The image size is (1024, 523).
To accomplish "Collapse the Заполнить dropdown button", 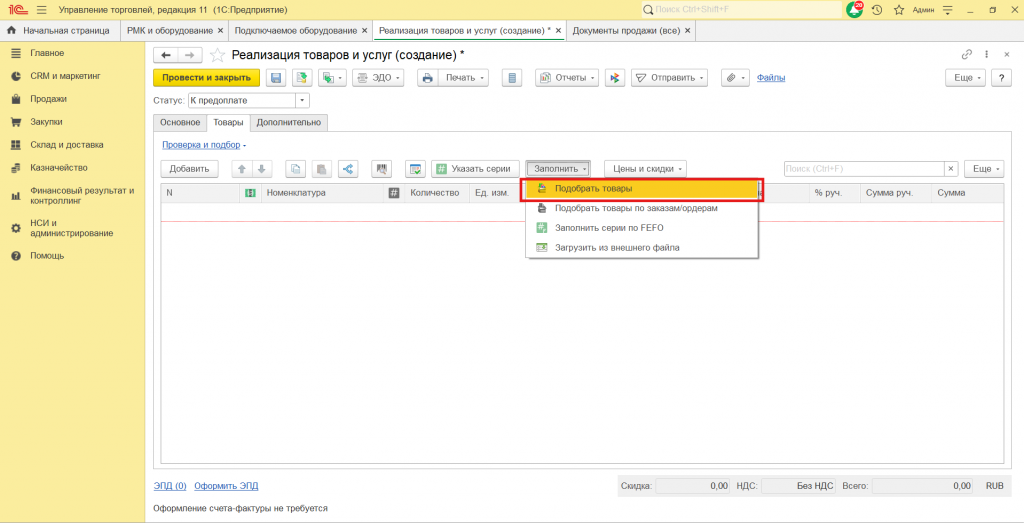I will point(558,168).
